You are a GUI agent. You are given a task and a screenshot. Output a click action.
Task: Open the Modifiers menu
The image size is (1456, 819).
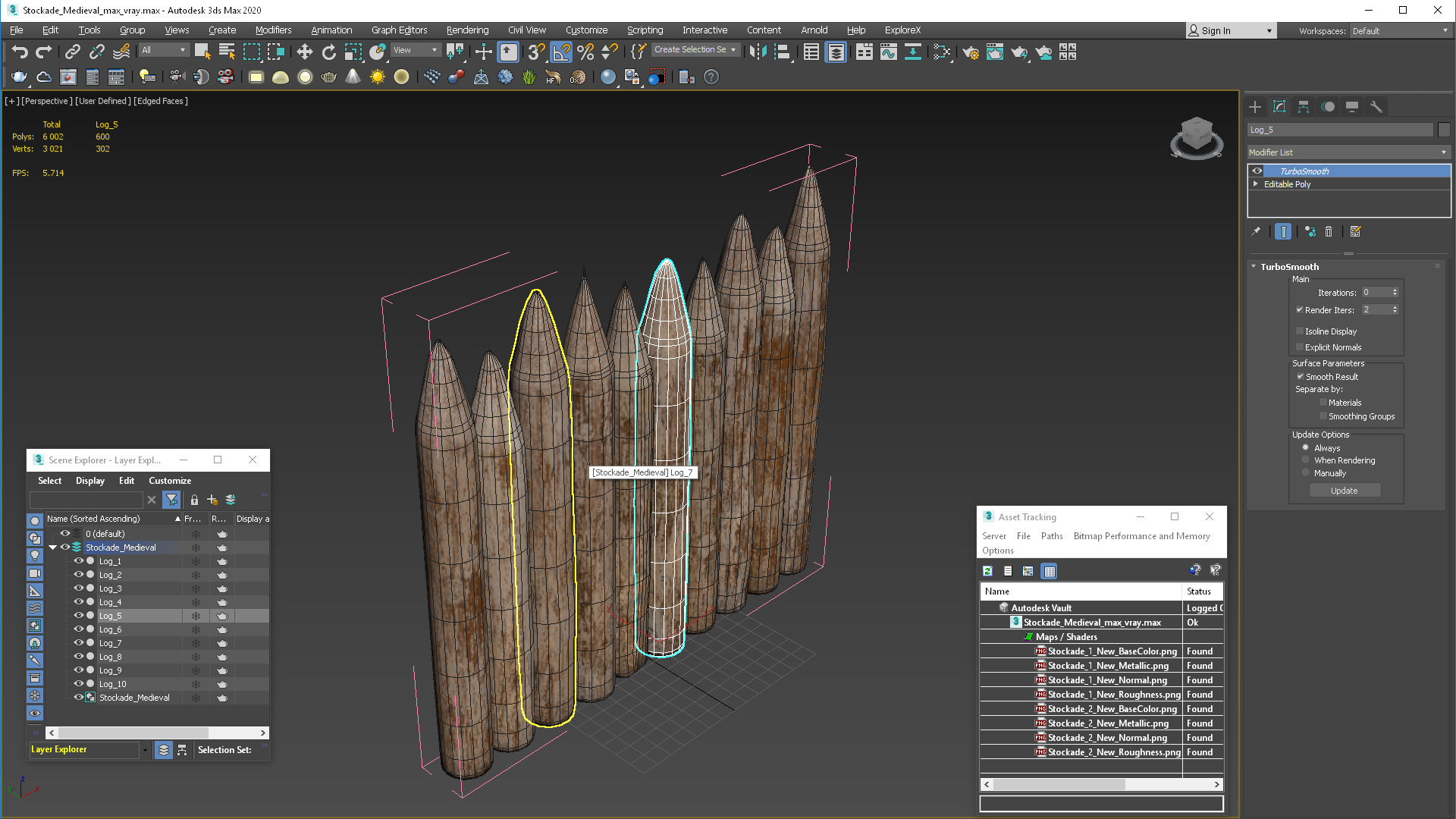pos(273,30)
